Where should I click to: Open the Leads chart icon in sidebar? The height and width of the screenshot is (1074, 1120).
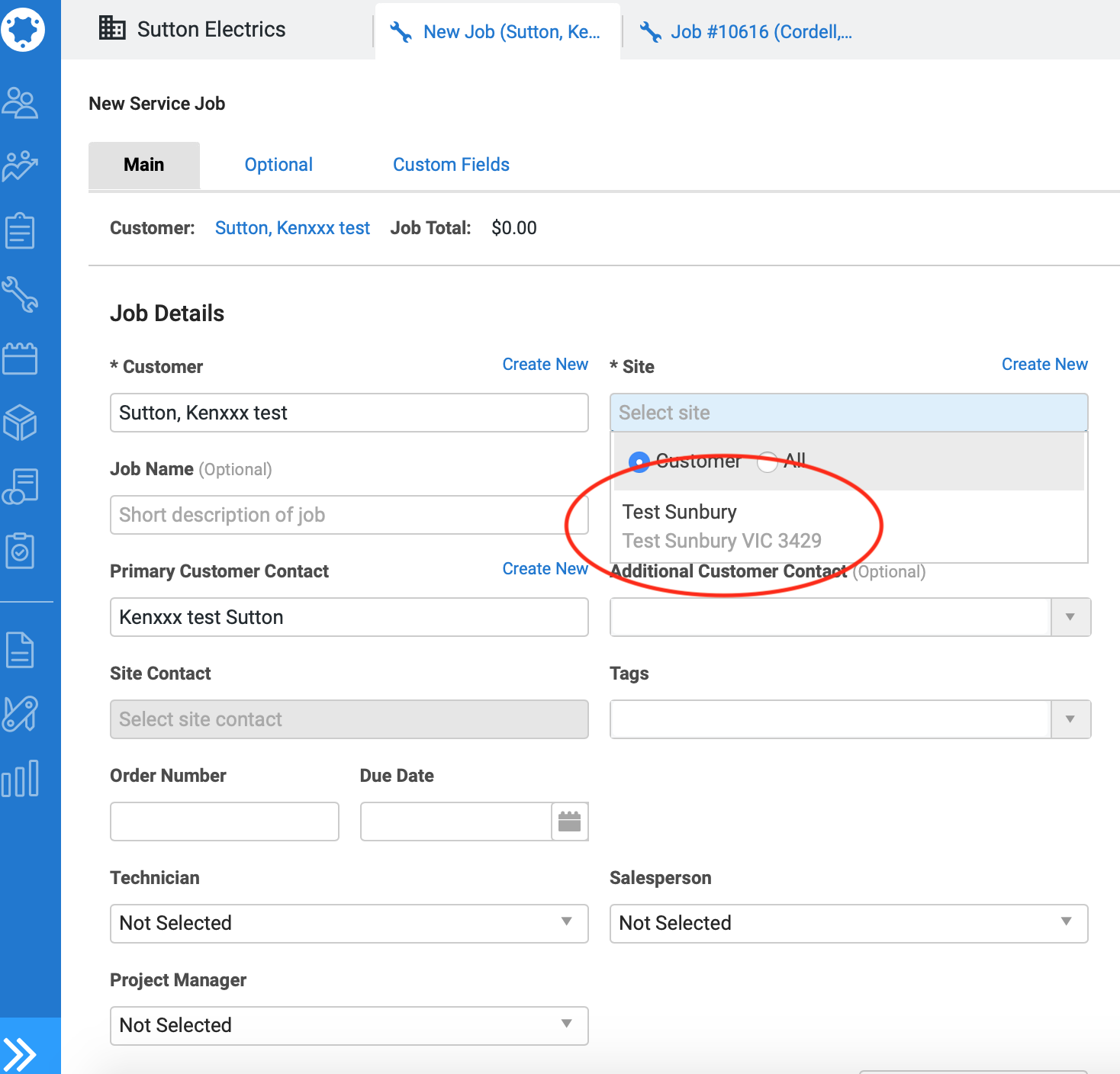(21, 166)
